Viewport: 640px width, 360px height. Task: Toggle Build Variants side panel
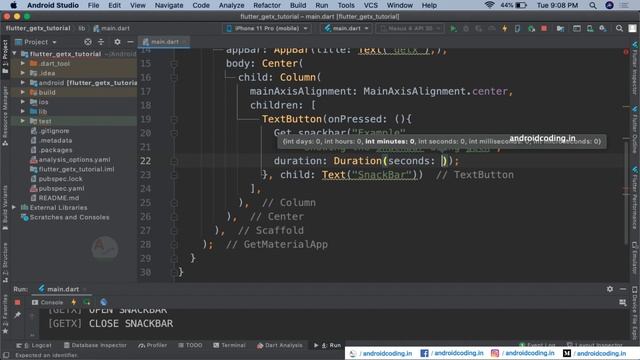tap(5, 207)
